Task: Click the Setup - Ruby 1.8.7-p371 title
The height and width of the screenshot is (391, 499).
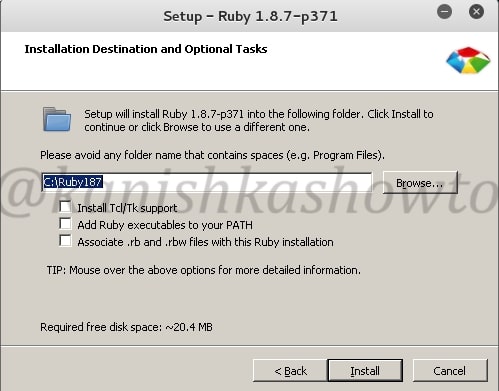Action: 250,16
